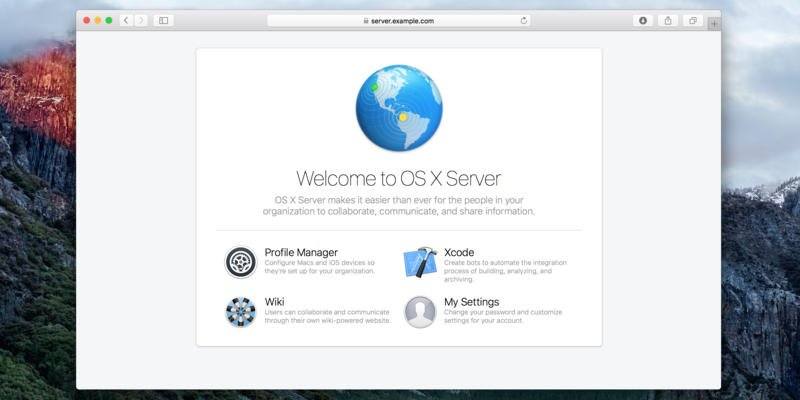Click the Configure Macs and iOS devices description
Viewport: 800px width, 400px height.
pyautogui.click(x=319, y=267)
